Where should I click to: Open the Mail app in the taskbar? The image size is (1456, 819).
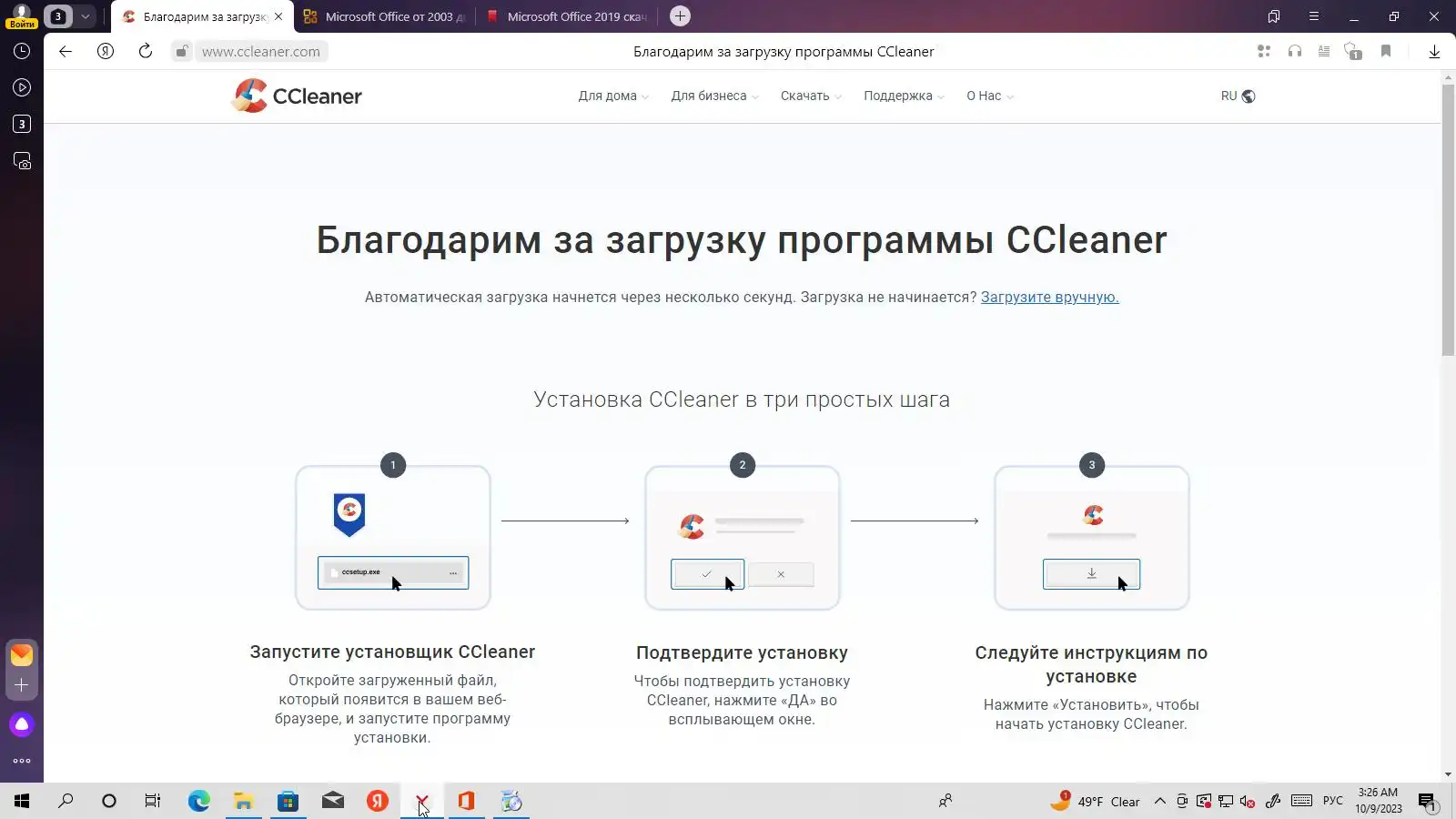(x=333, y=801)
